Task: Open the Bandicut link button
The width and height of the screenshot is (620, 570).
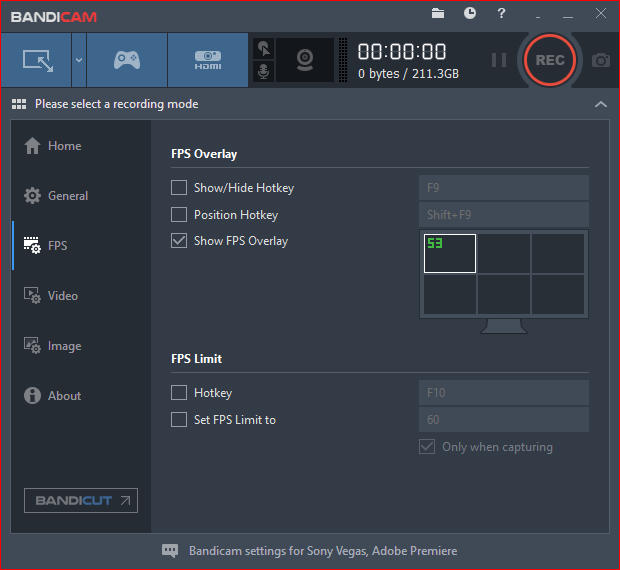Action: point(81,500)
